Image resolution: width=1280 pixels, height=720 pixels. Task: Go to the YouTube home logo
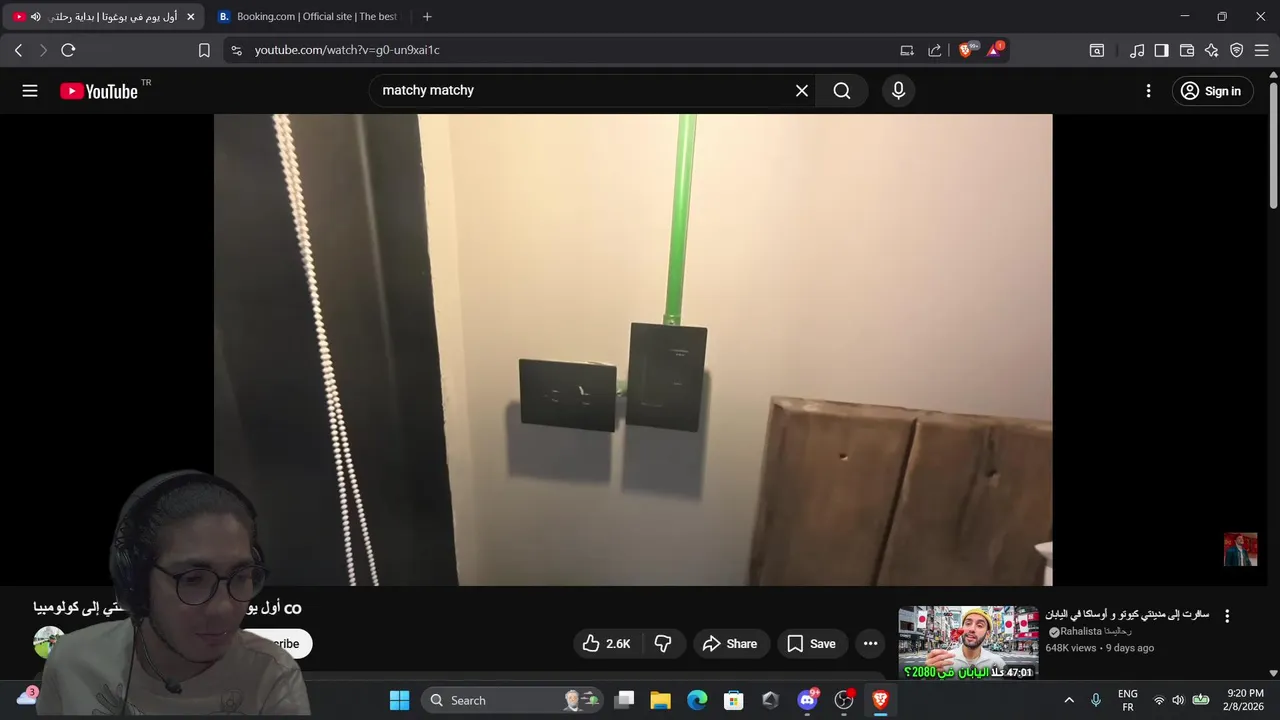tap(98, 91)
